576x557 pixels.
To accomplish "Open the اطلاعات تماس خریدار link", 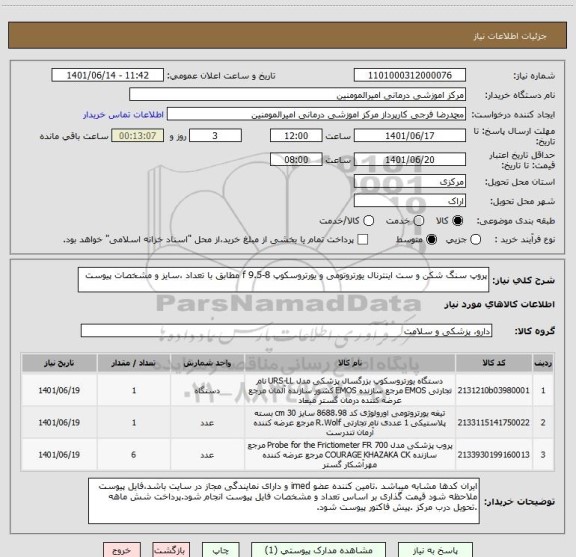I will (123, 115).
